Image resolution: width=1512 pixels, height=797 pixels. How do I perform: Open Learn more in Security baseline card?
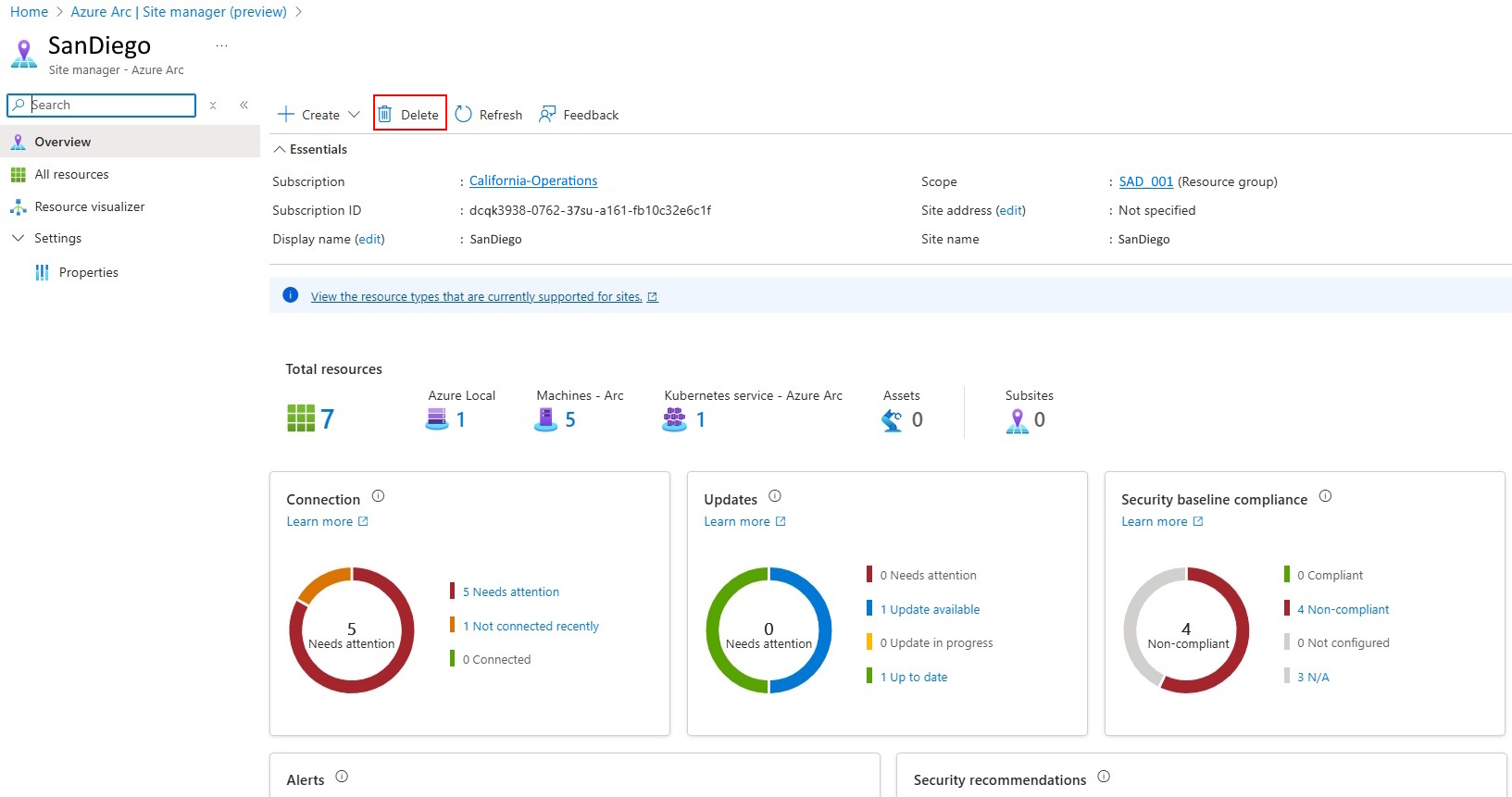pos(1162,521)
